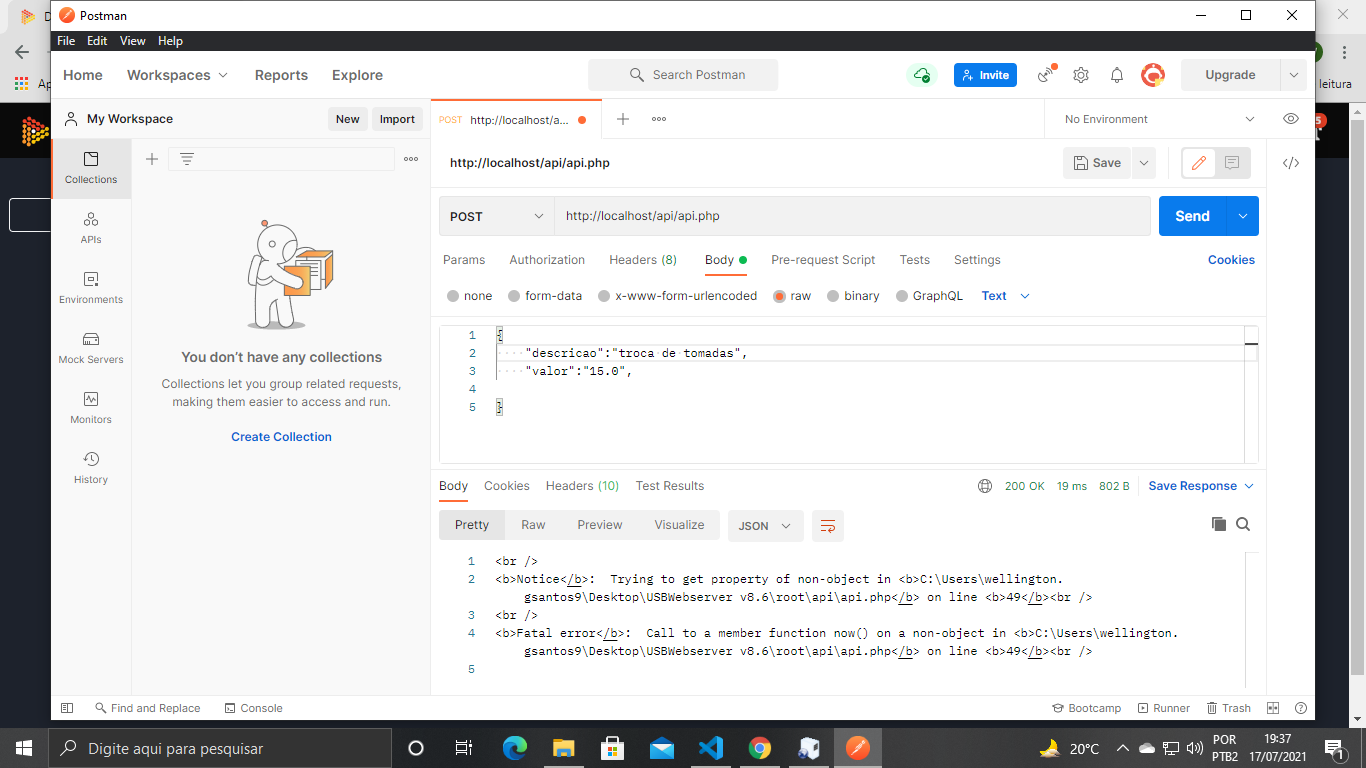The height and width of the screenshot is (768, 1366).
Task: Toggle response line wrap icon
Action: pos(828,525)
